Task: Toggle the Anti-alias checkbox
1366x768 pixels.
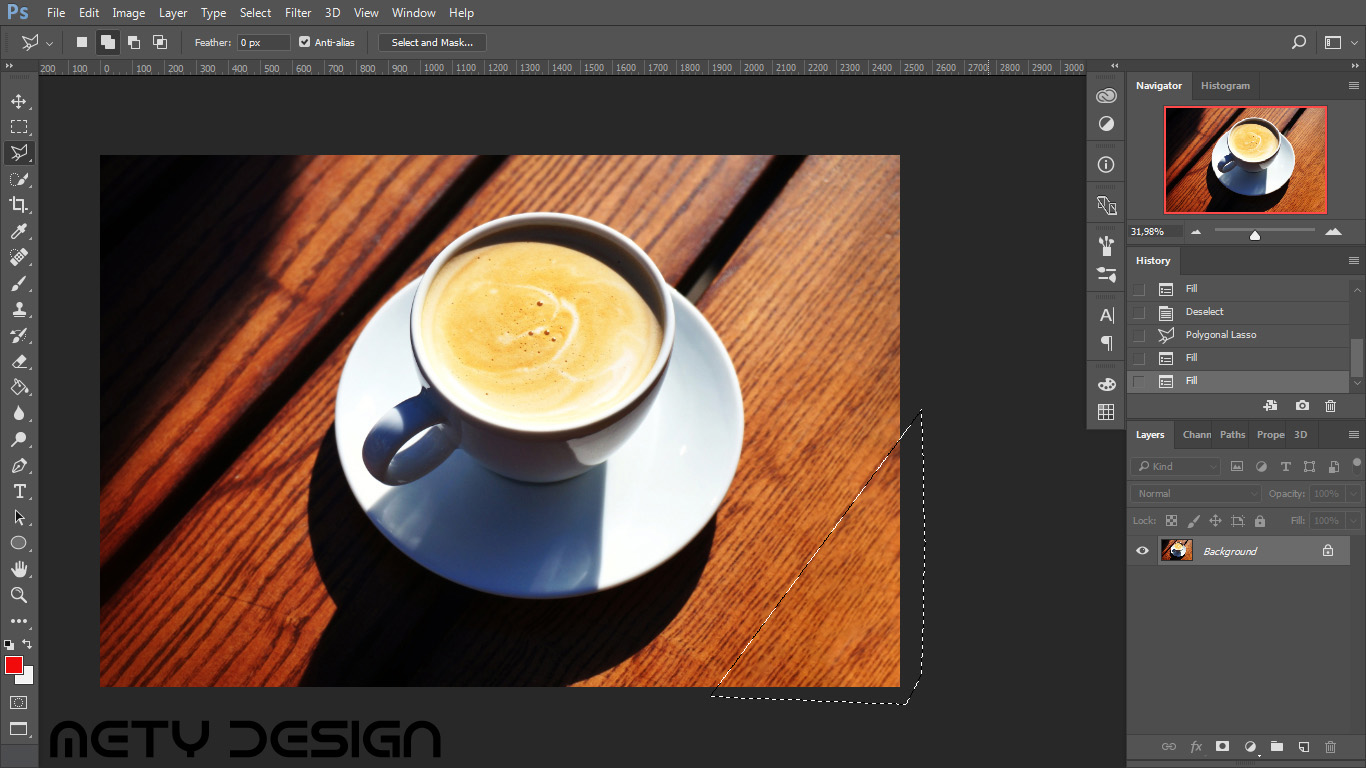Action: point(304,42)
